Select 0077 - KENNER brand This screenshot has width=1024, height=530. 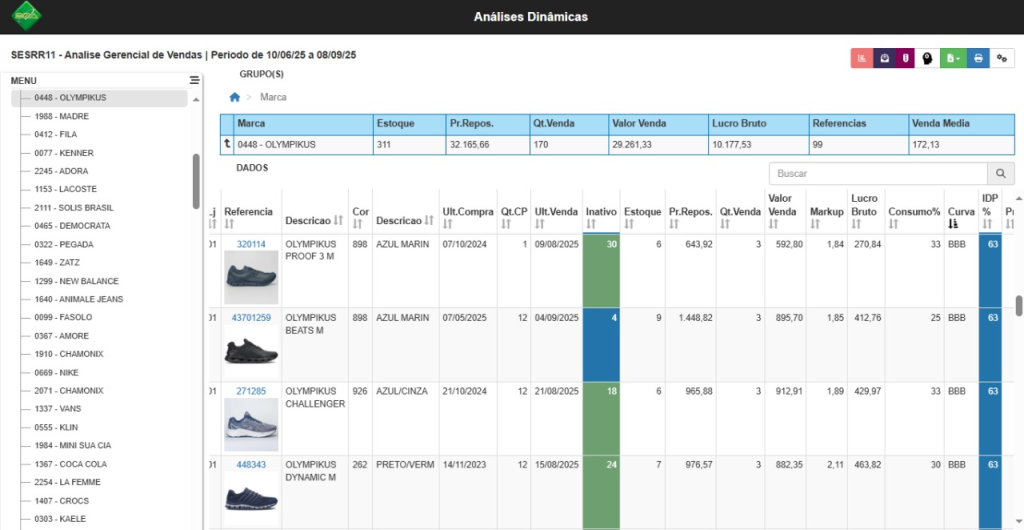pyautogui.click(x=64, y=153)
